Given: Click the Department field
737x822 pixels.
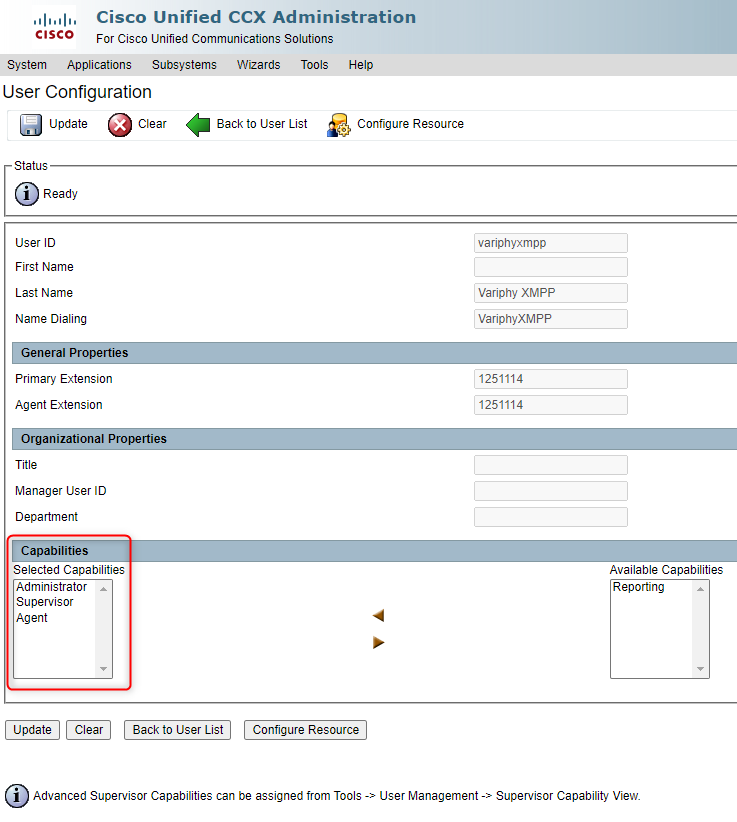Looking at the screenshot, I should (551, 517).
